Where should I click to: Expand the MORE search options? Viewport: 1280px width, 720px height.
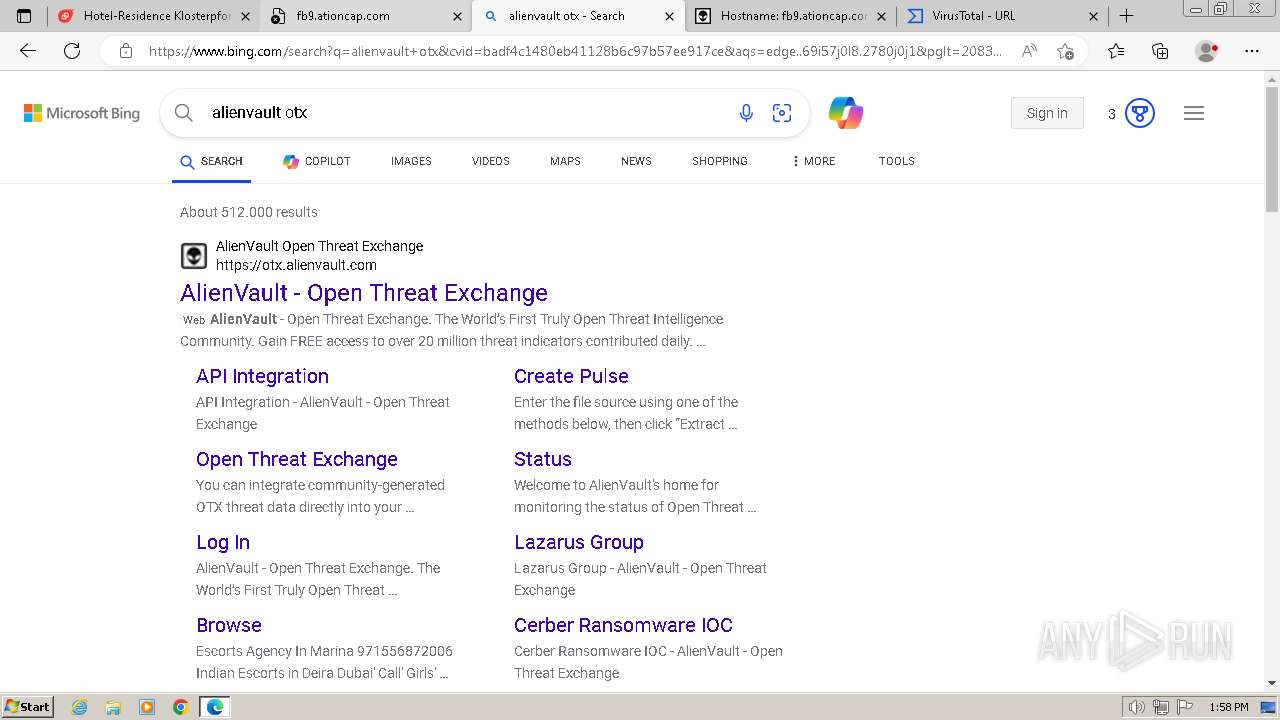813,161
